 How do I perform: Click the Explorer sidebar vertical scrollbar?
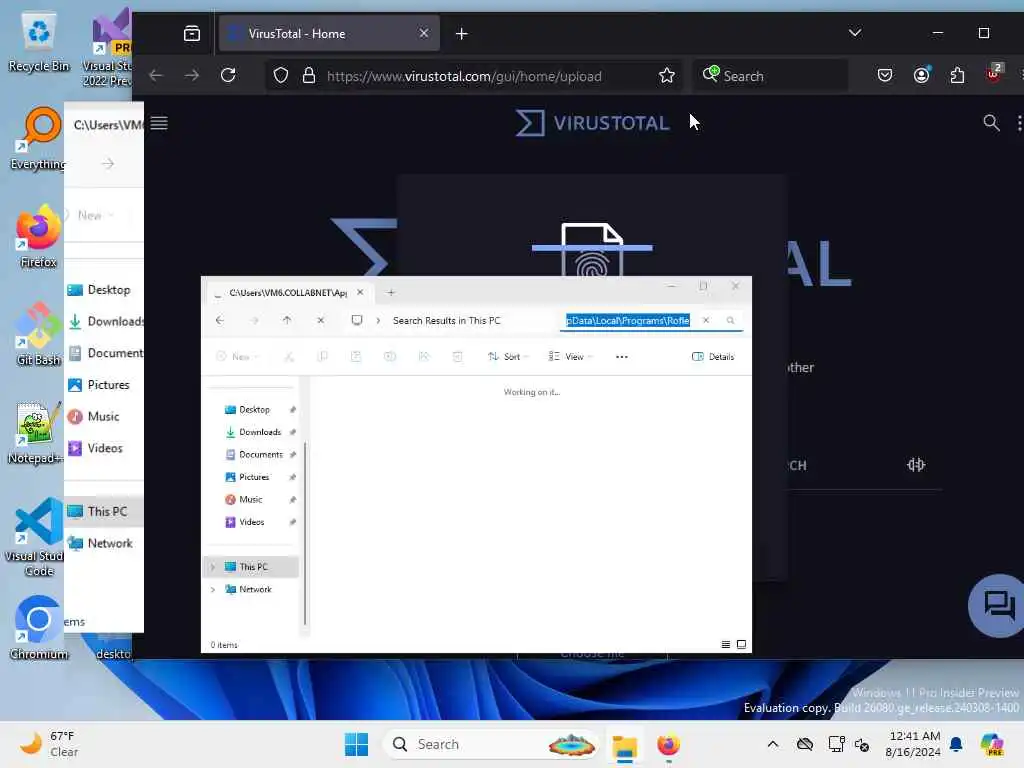[305, 532]
